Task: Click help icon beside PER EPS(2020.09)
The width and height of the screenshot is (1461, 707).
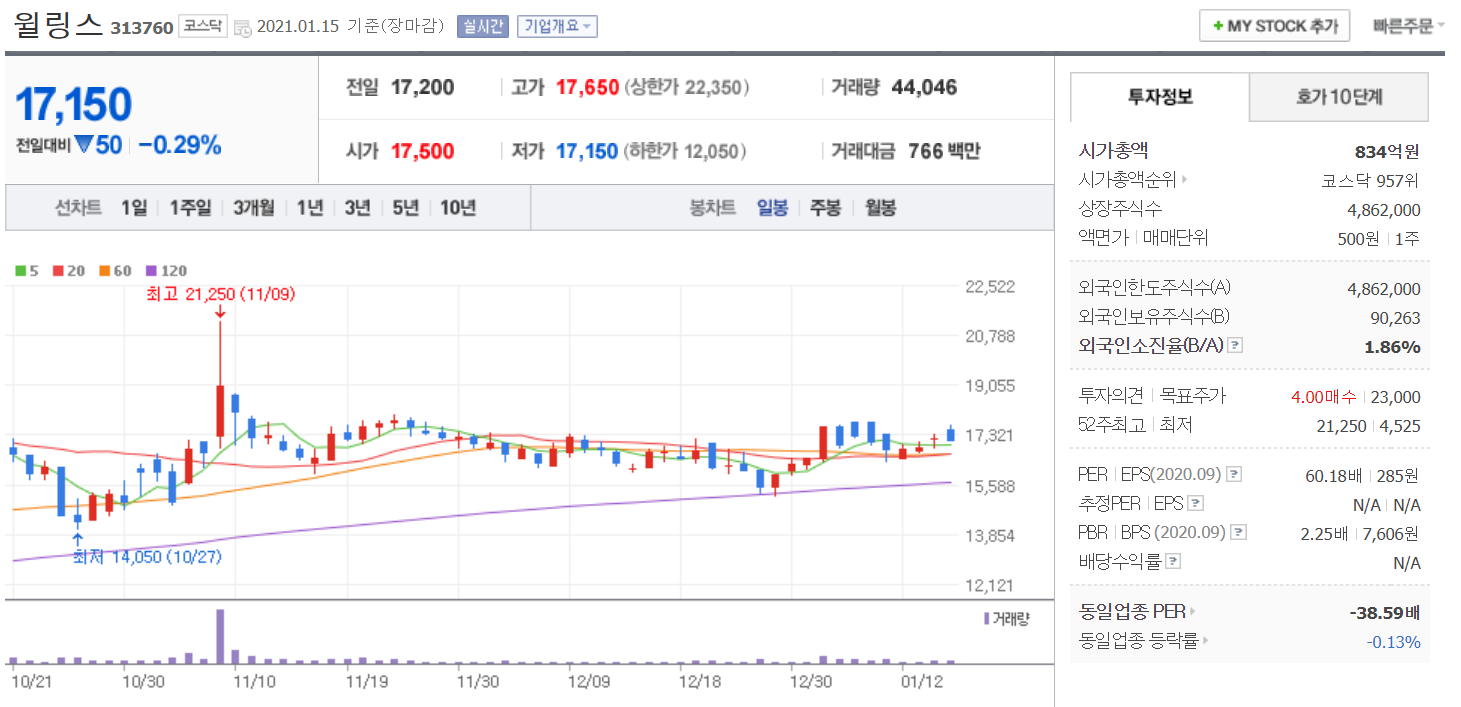Action: coord(1234,474)
